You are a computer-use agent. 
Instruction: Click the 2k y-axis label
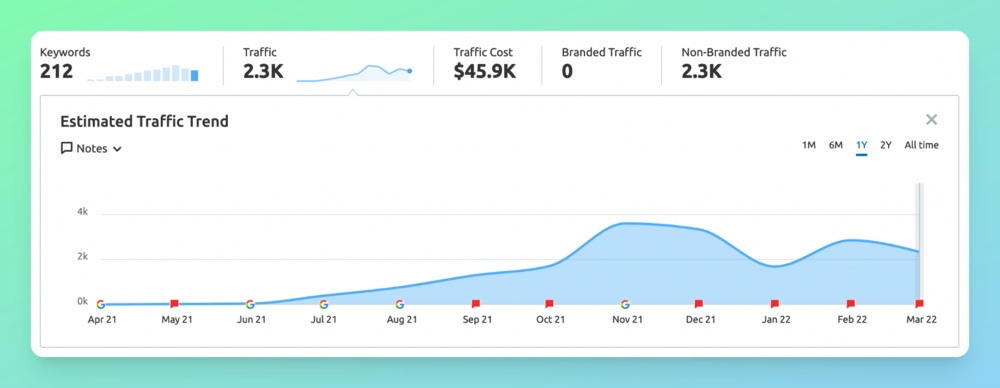(82, 257)
